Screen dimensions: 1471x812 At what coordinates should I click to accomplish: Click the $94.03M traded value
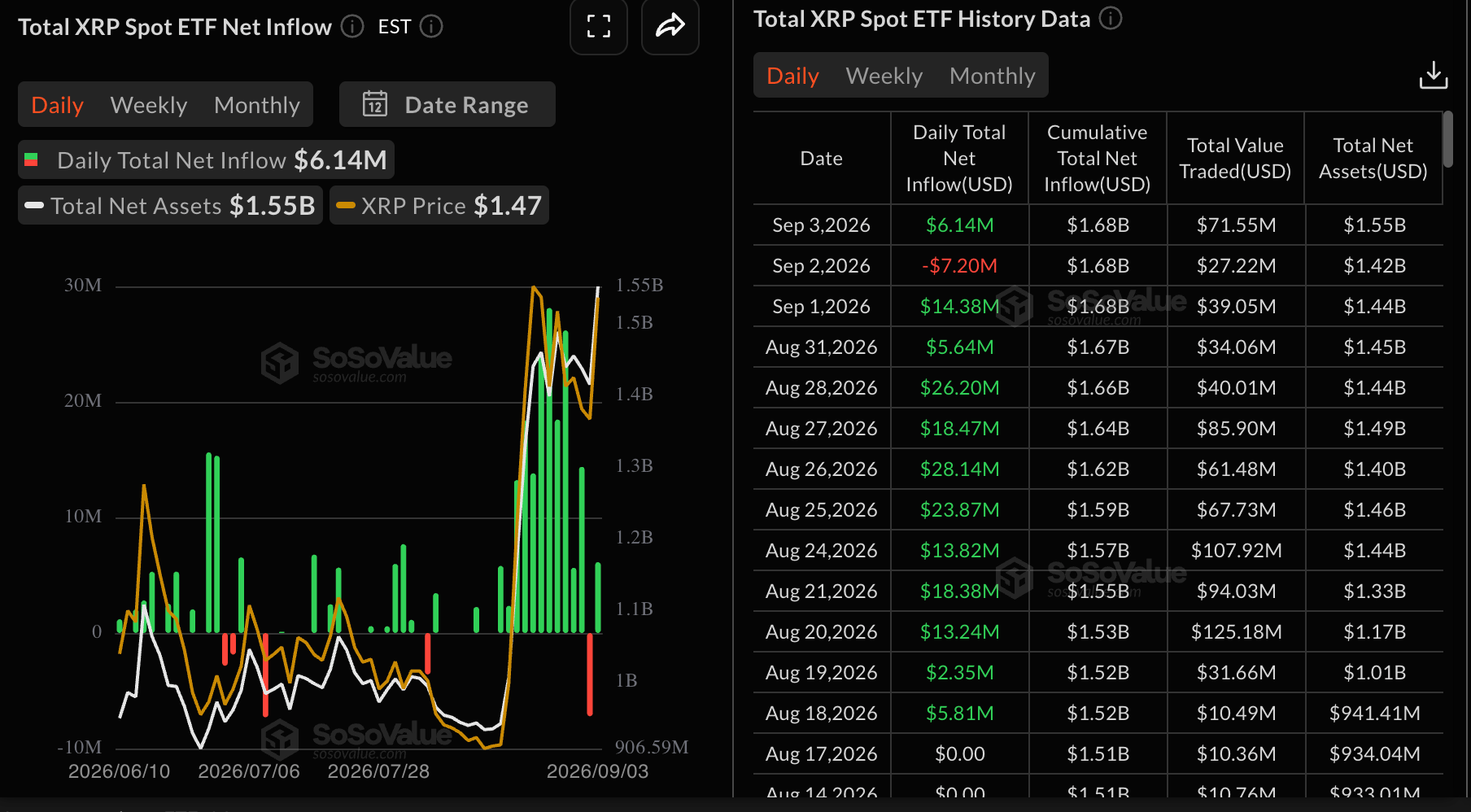[1237, 592]
